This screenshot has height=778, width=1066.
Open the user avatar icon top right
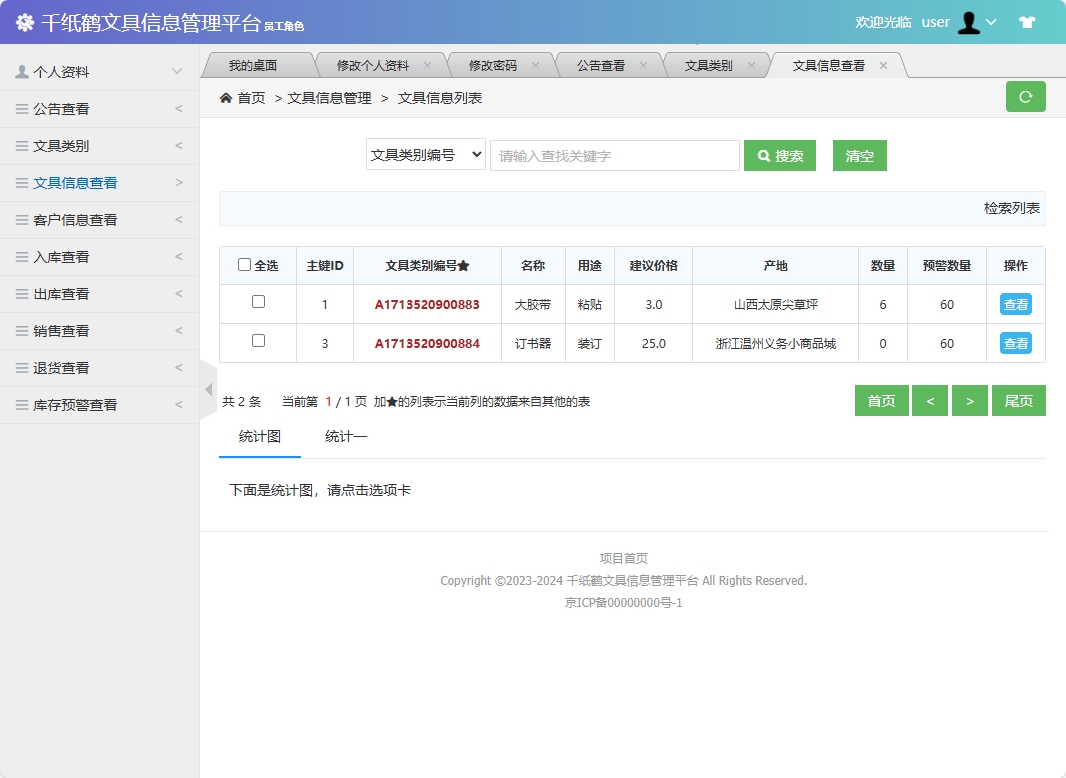coord(969,22)
